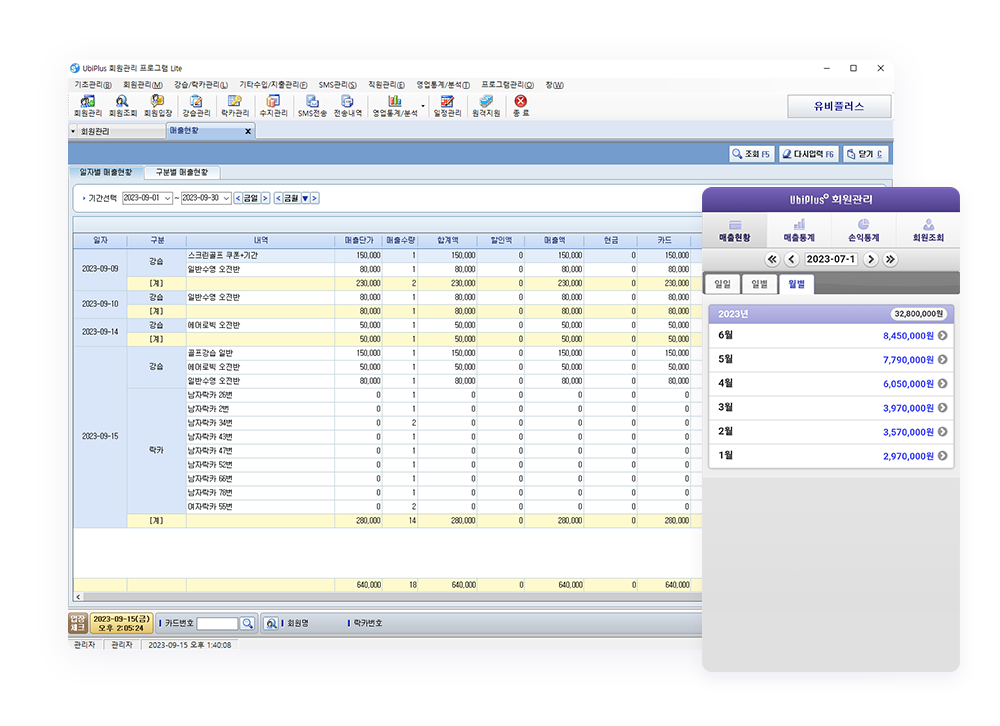Click horizontal scrollbar left arrow under table

[78, 597]
